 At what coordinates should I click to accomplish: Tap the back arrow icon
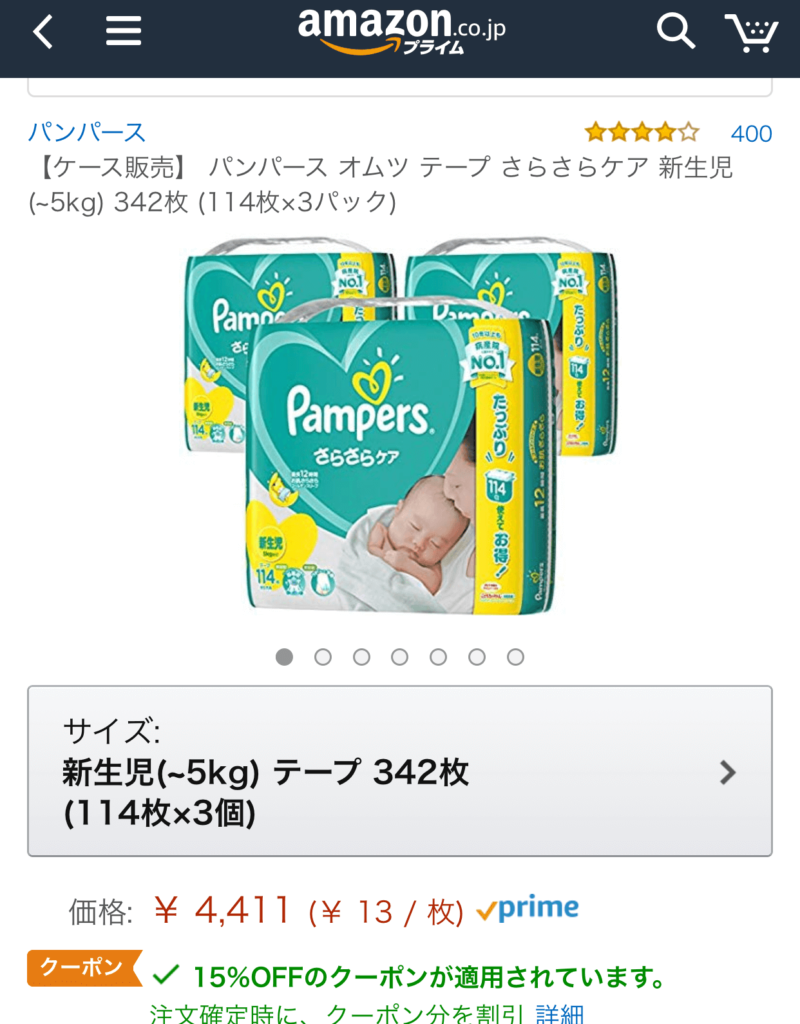(x=43, y=32)
